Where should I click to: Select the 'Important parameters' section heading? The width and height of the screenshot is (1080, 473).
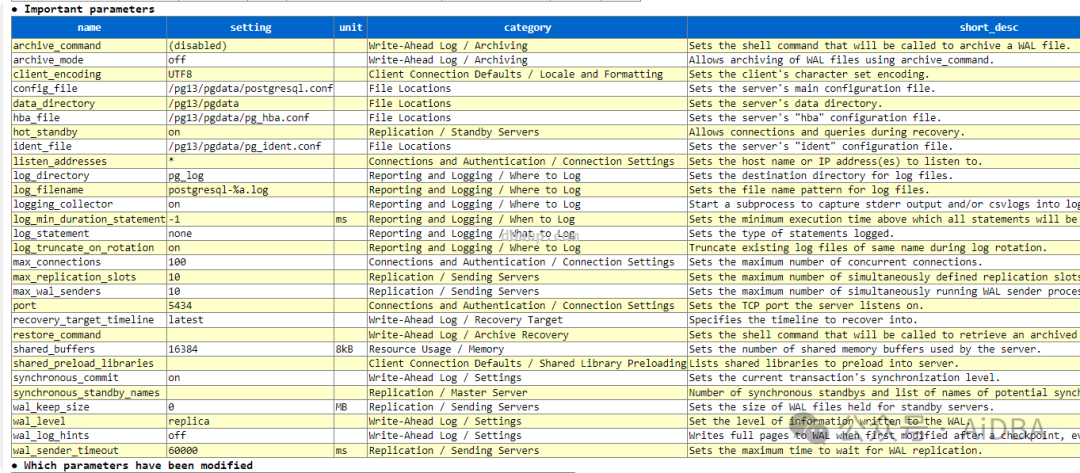[90, 9]
